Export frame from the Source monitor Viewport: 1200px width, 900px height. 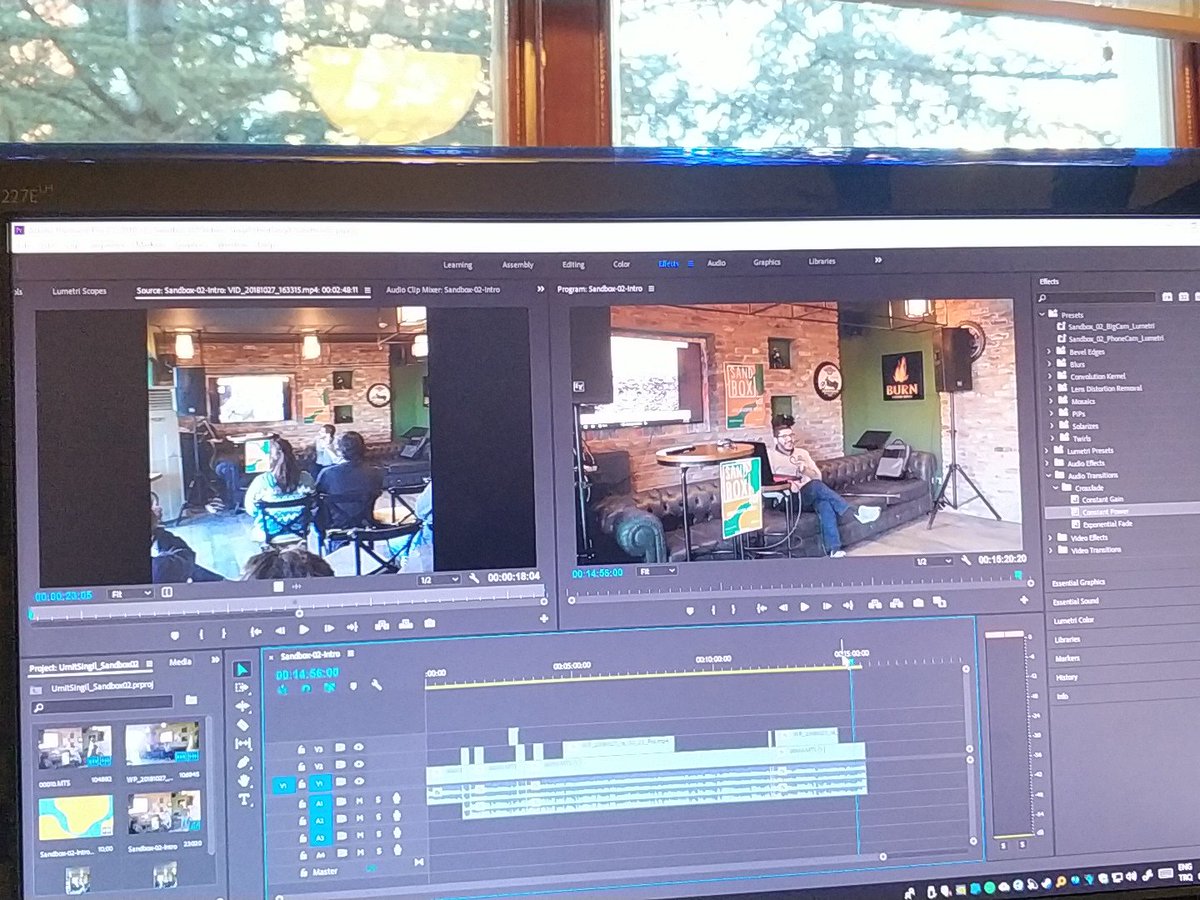click(430, 623)
